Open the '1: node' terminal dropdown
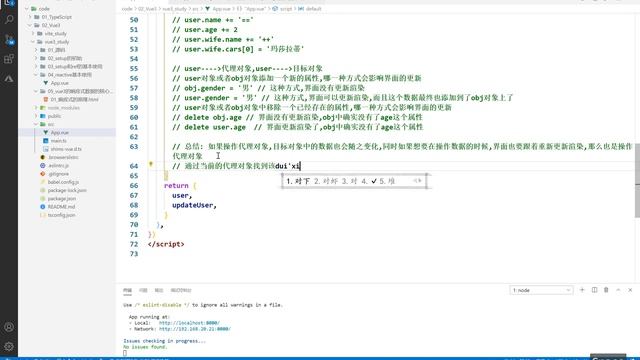 pyautogui.click(x=541, y=290)
